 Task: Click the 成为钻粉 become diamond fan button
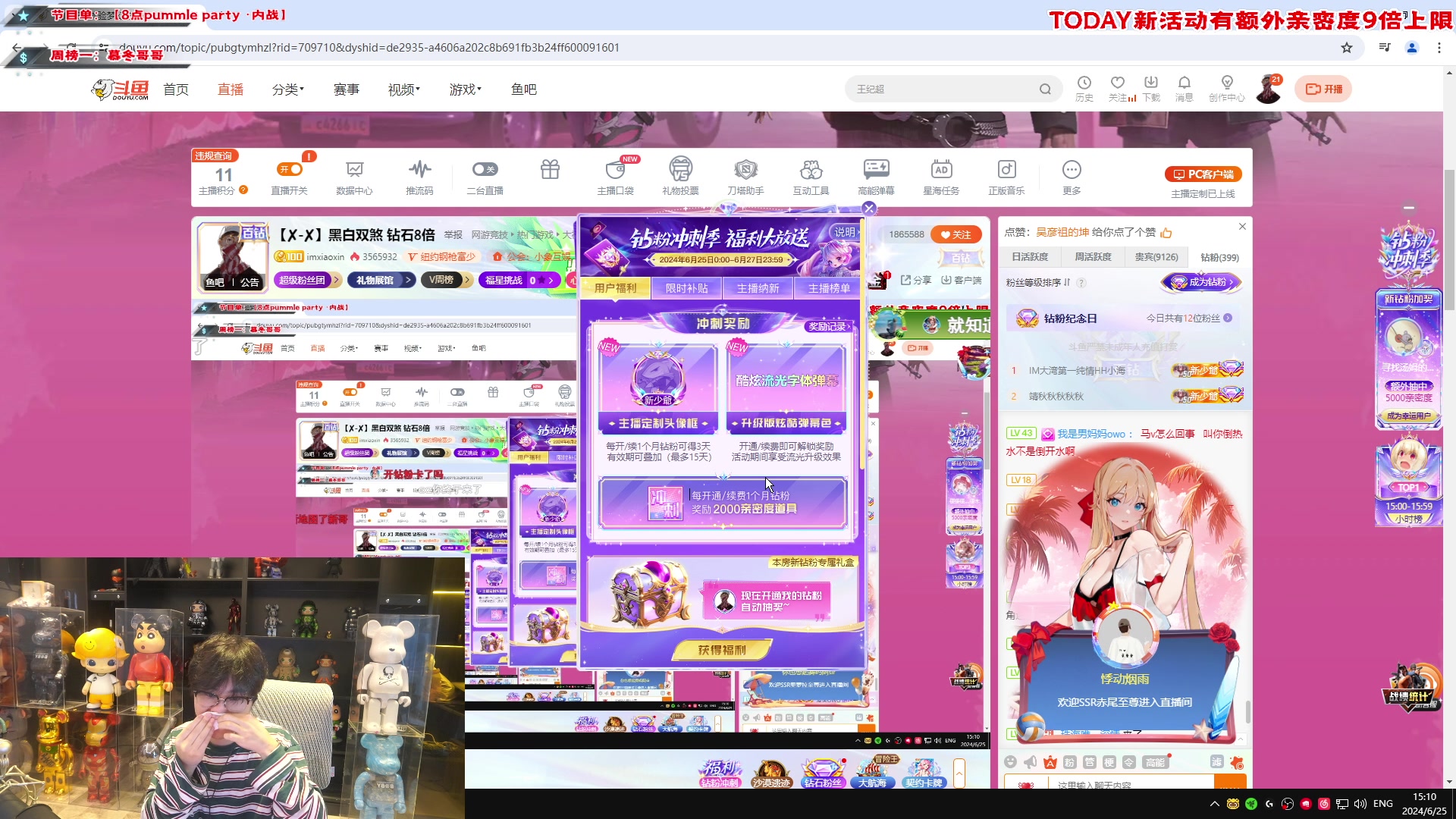(1202, 282)
